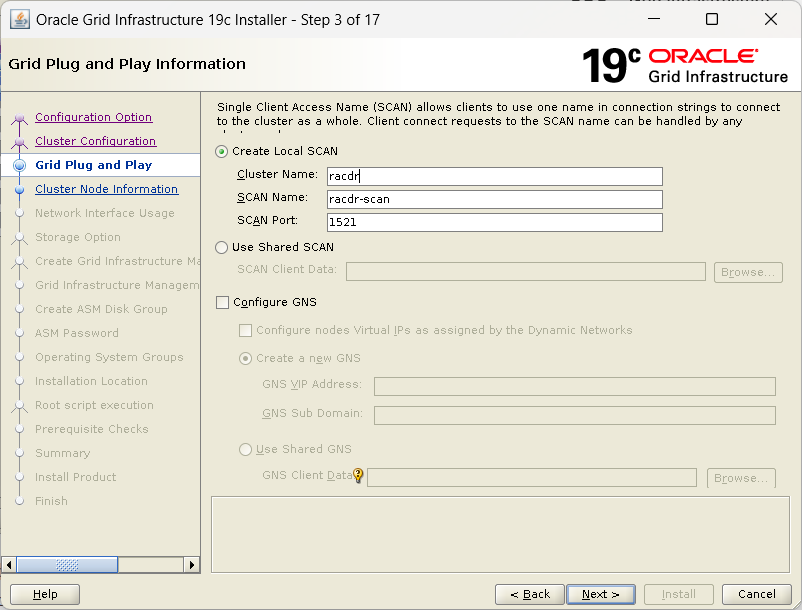The height and width of the screenshot is (610, 802).
Task: Click the Finish step in sidebar
Action: pyautogui.click(x=51, y=502)
